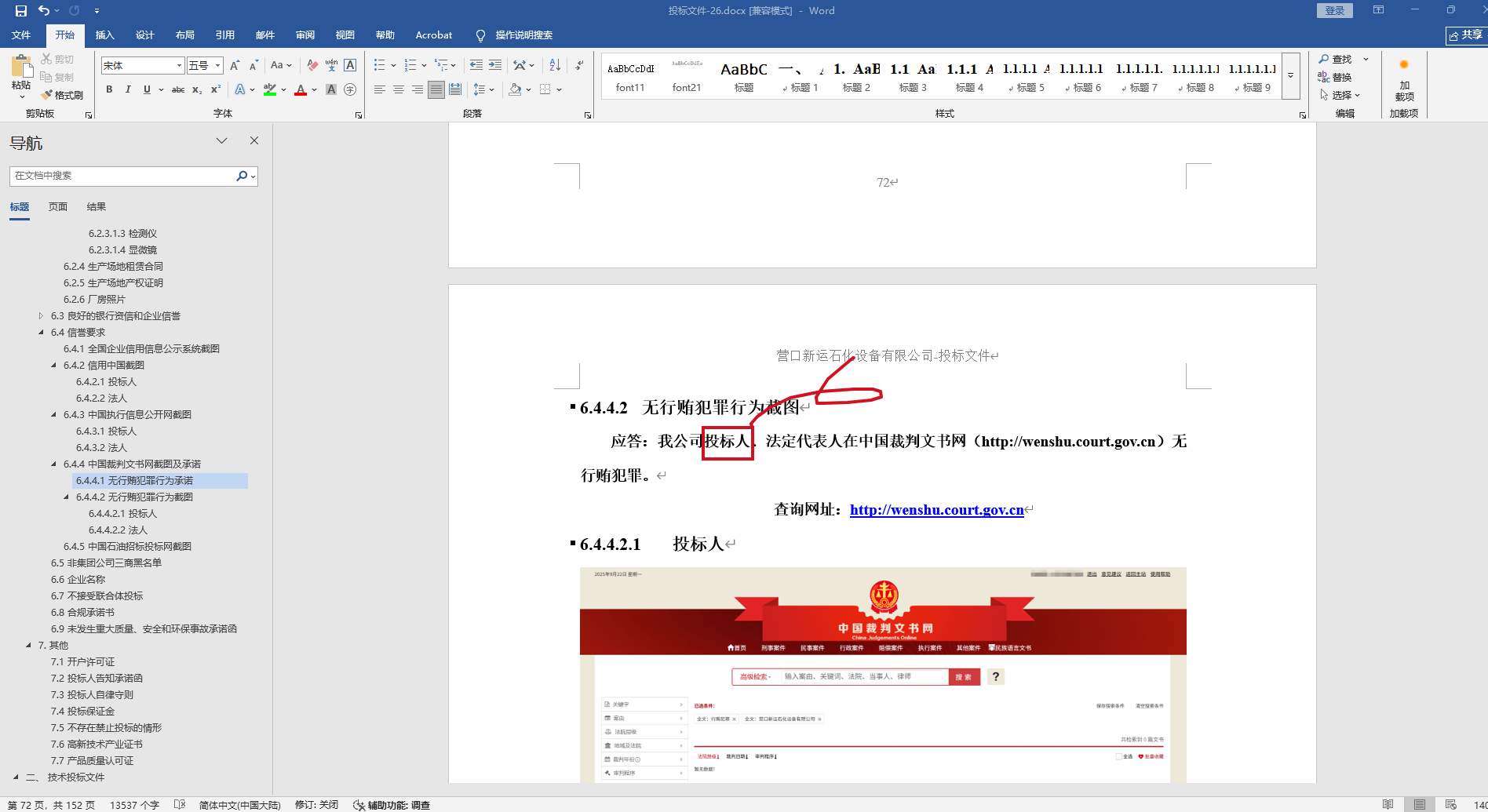1488x812 pixels.
Task: Click the navigation search box (在文档中搜索)
Action: pyautogui.click(x=122, y=177)
